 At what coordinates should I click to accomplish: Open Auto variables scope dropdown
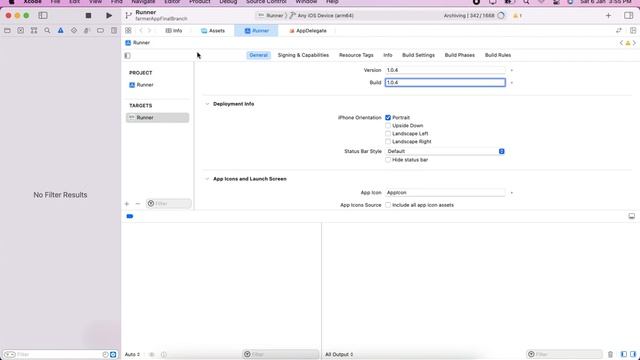(x=132, y=354)
